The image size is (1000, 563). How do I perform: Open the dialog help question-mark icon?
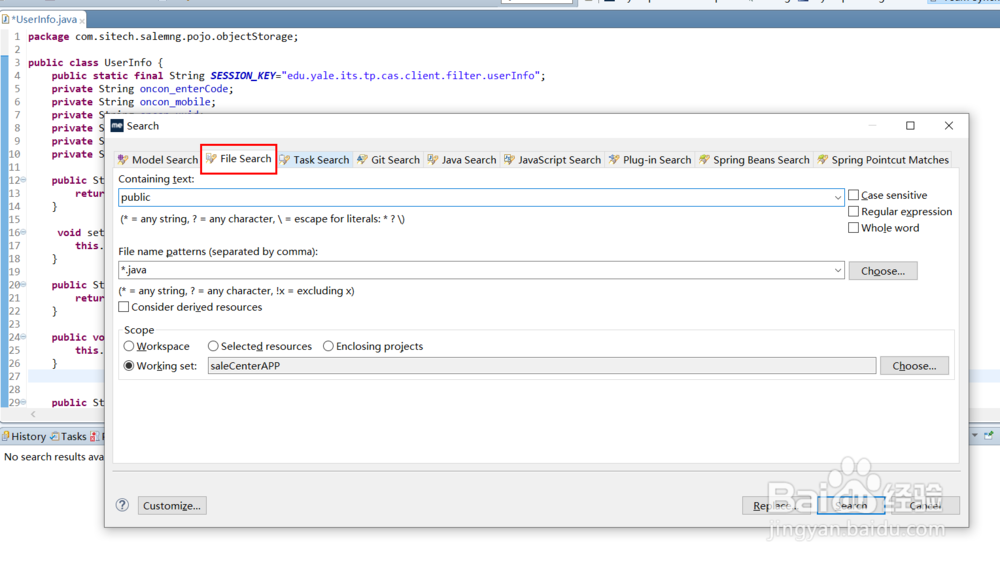(x=122, y=505)
